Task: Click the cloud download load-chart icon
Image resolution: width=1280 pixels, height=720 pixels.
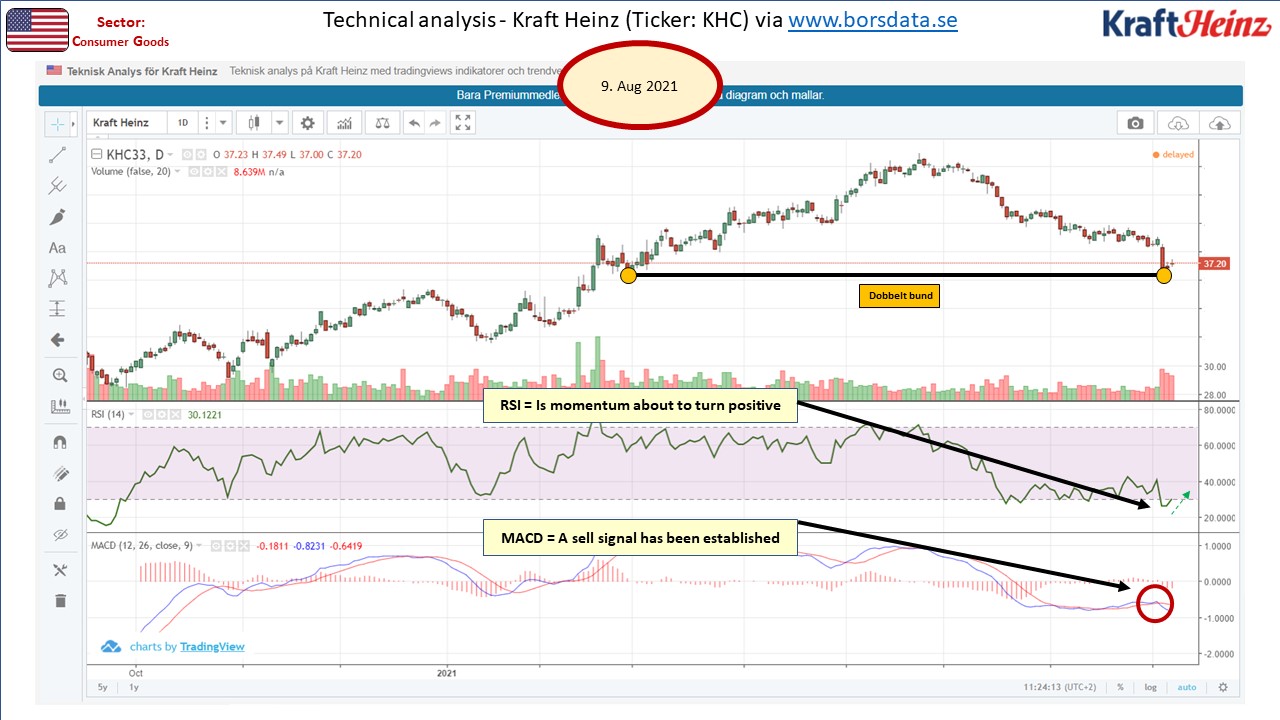Action: tap(1179, 123)
